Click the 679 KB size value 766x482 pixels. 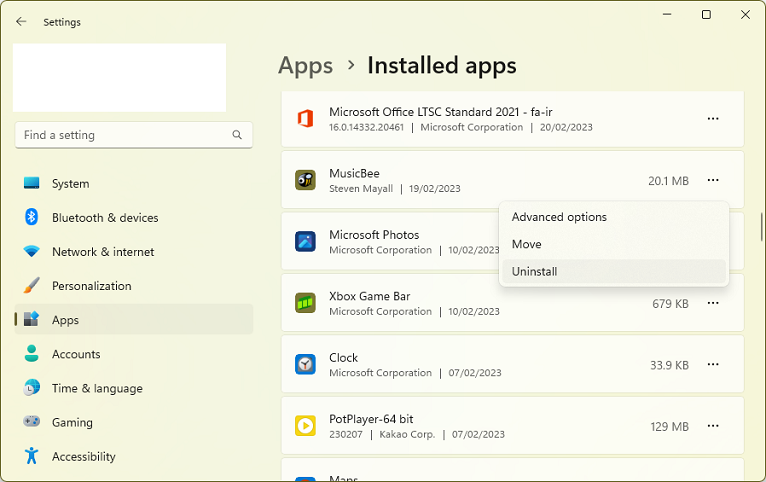point(670,304)
